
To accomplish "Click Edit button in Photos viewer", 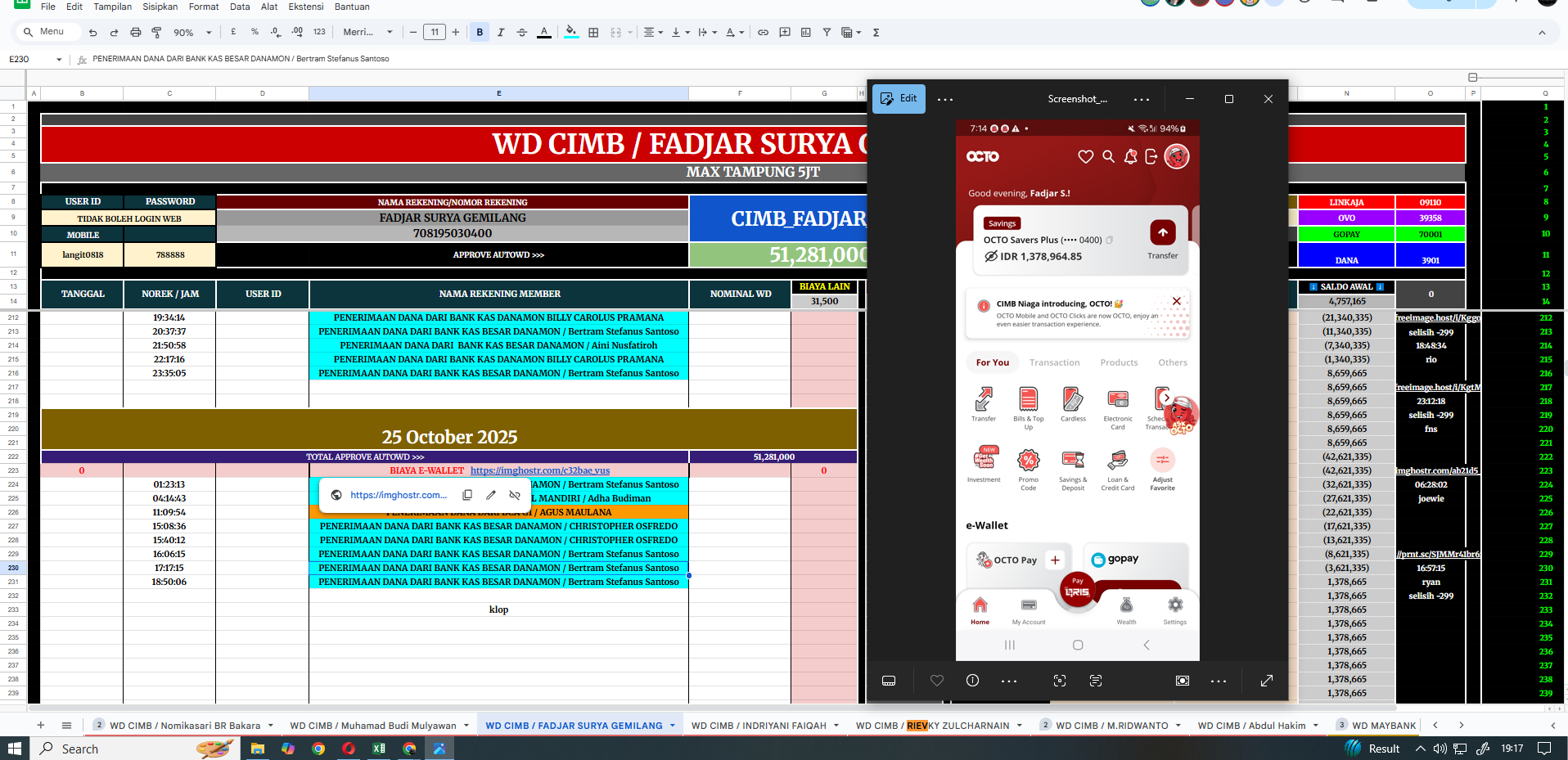I will (x=899, y=98).
